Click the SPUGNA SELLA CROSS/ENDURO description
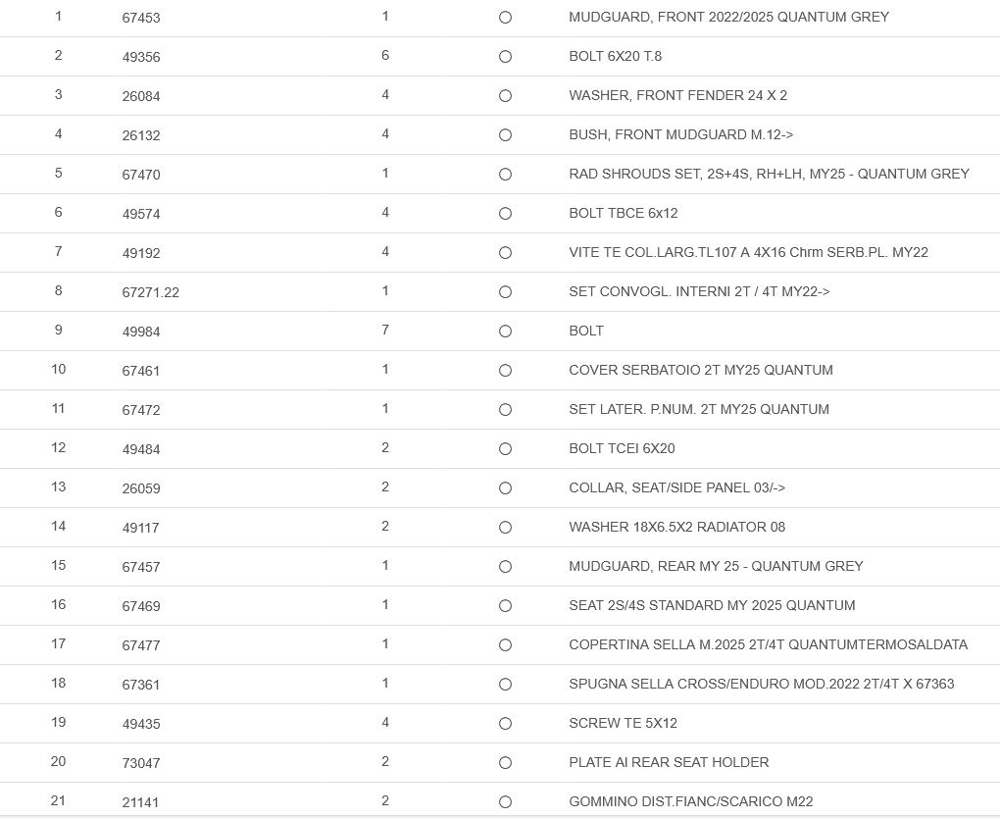1000x818 pixels. (x=761, y=684)
